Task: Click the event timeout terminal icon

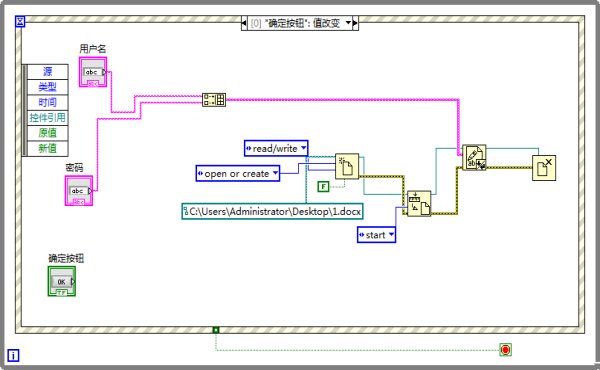Action: (20, 21)
